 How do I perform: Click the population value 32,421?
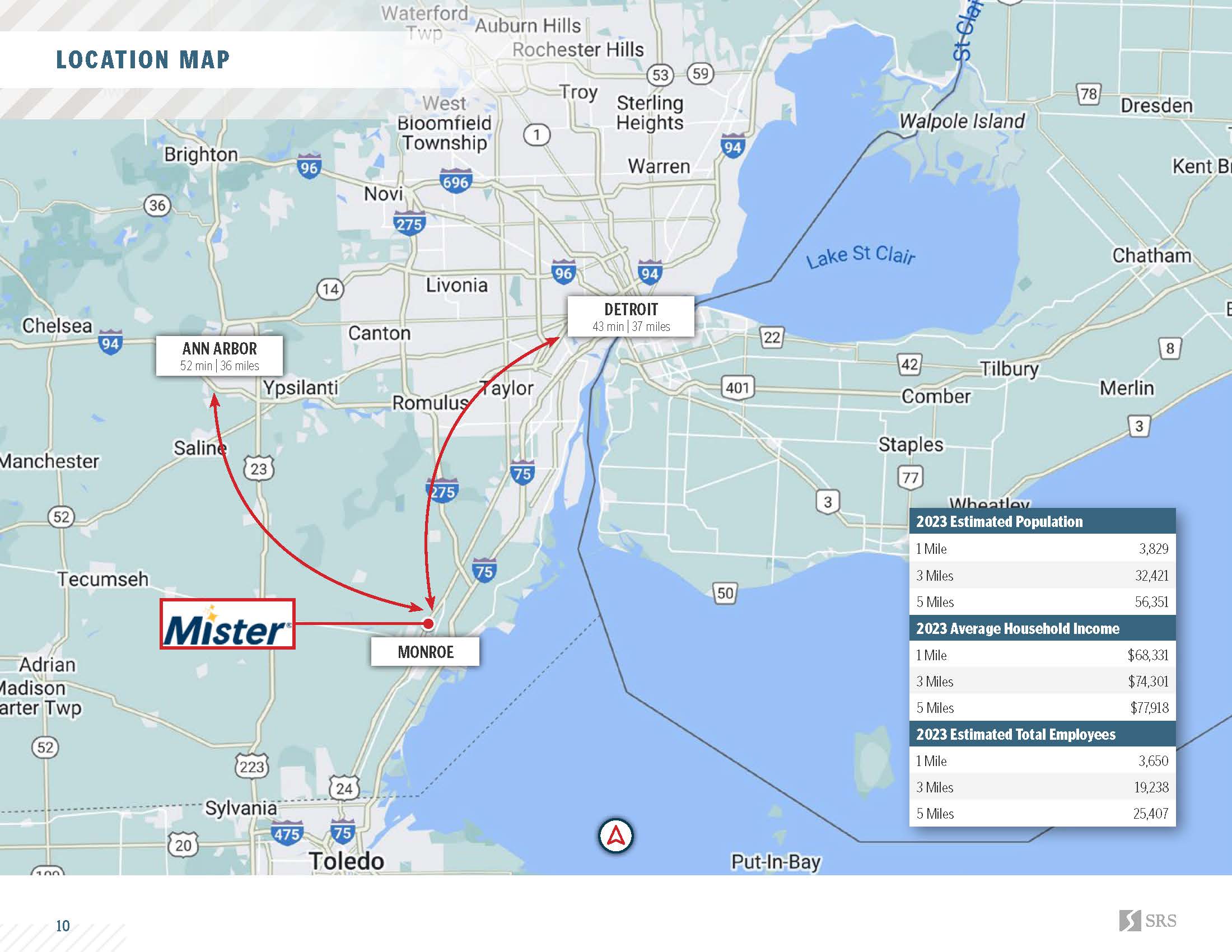[1152, 575]
